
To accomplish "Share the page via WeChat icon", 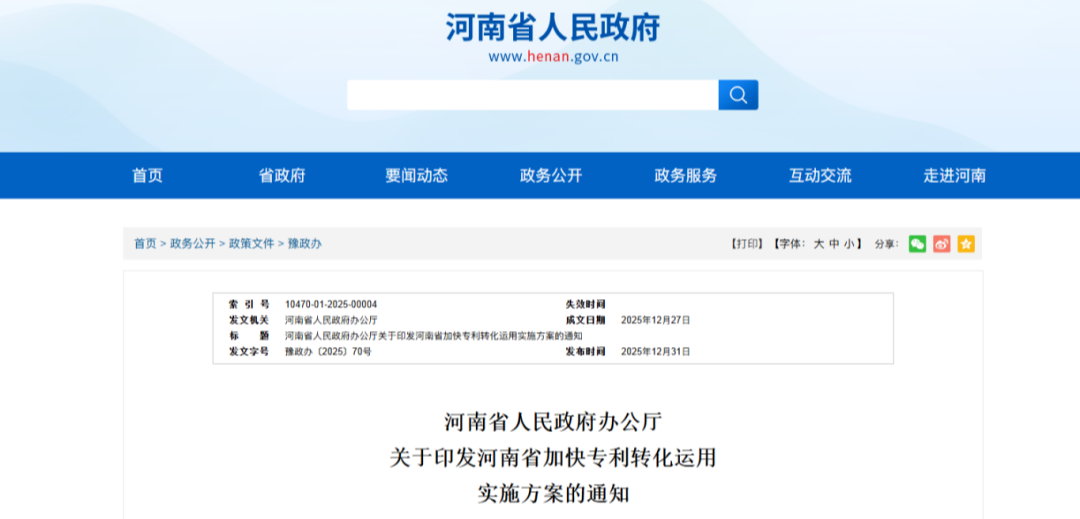I will pos(917,244).
